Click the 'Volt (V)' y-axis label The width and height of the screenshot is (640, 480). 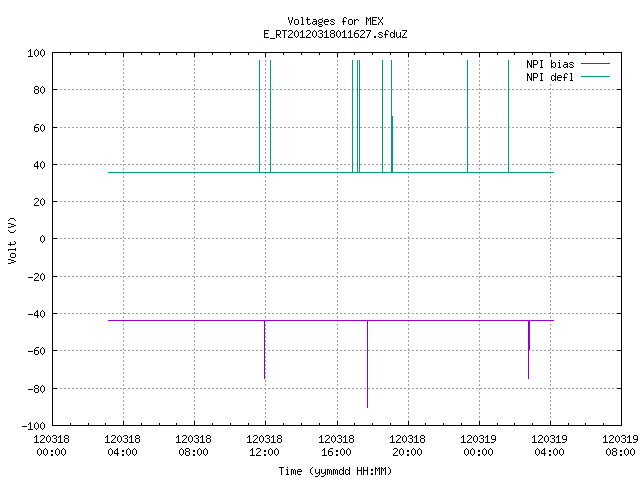[12, 240]
